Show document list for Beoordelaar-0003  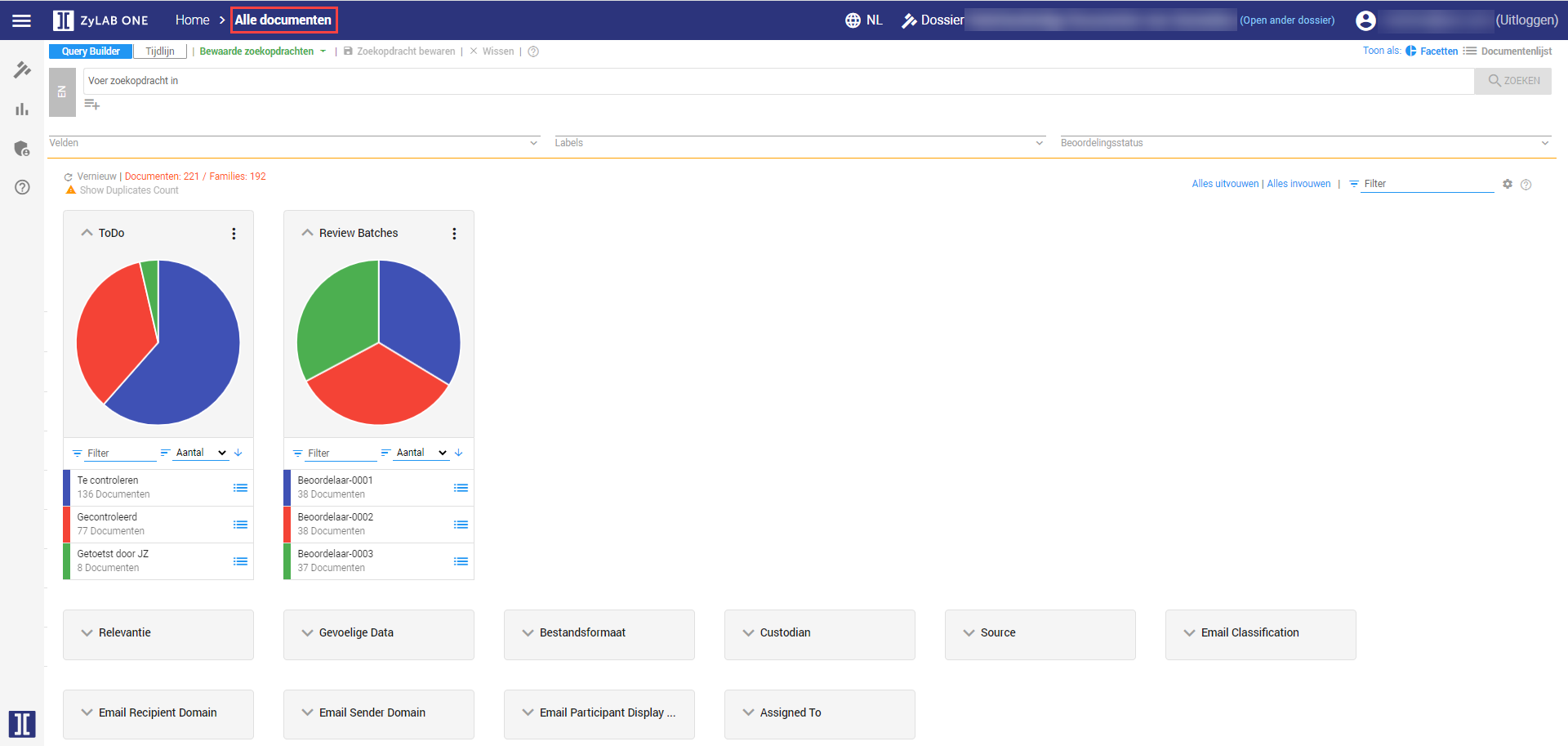point(461,561)
